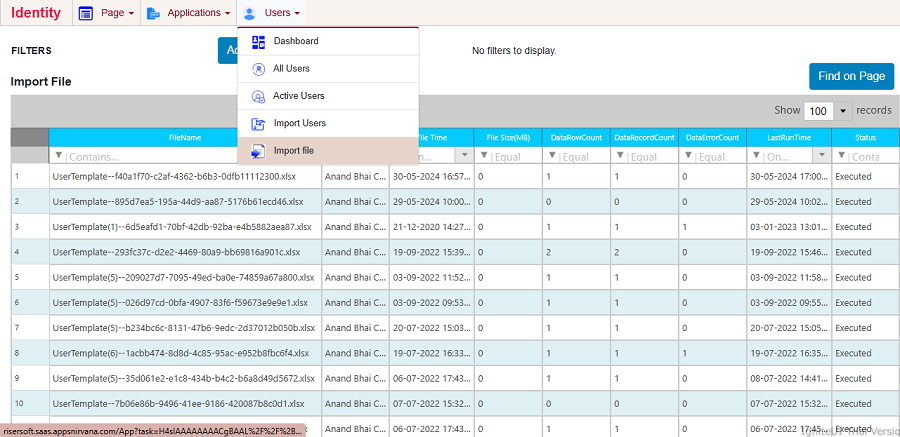Image resolution: width=900 pixels, height=437 pixels.
Task: Click the FileName column filter funnel icon
Action: pyautogui.click(x=59, y=157)
